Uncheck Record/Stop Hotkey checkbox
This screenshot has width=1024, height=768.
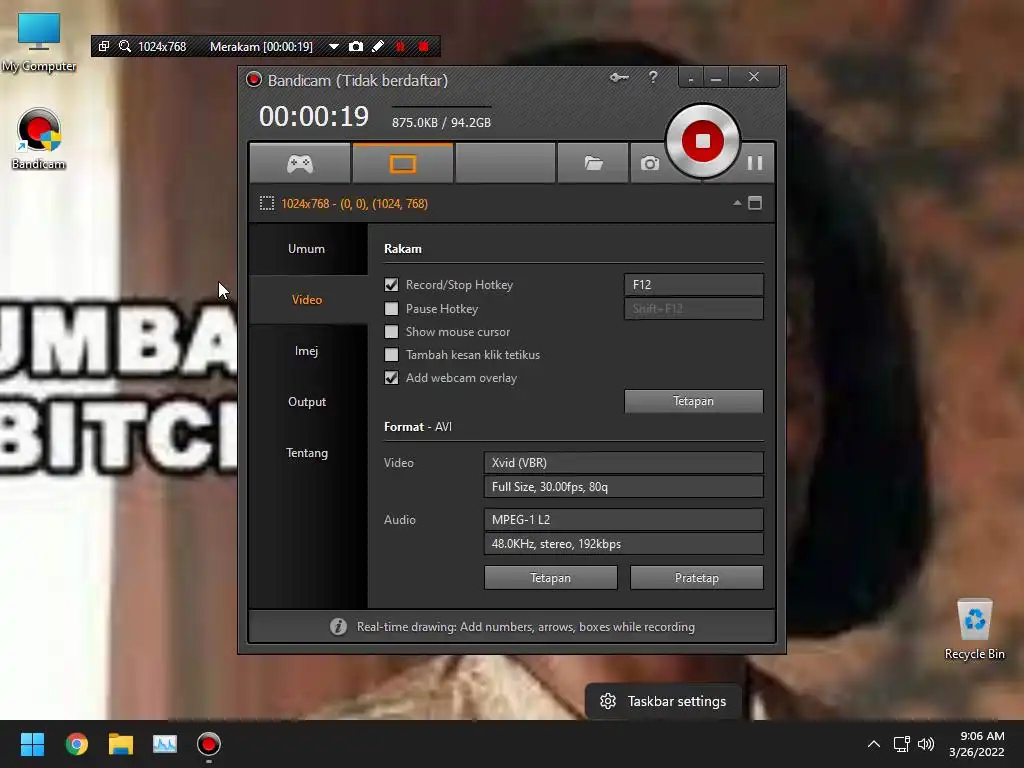391,285
